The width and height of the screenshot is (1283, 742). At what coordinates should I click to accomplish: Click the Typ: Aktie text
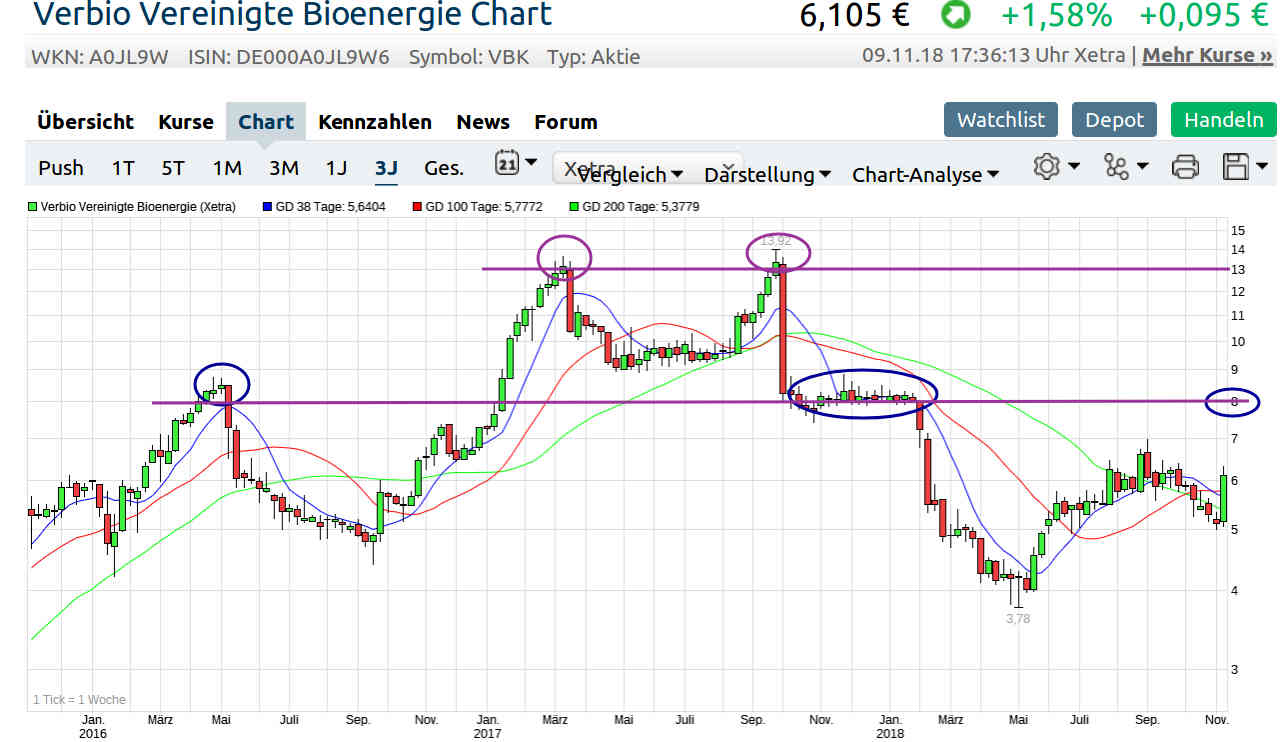(x=594, y=57)
